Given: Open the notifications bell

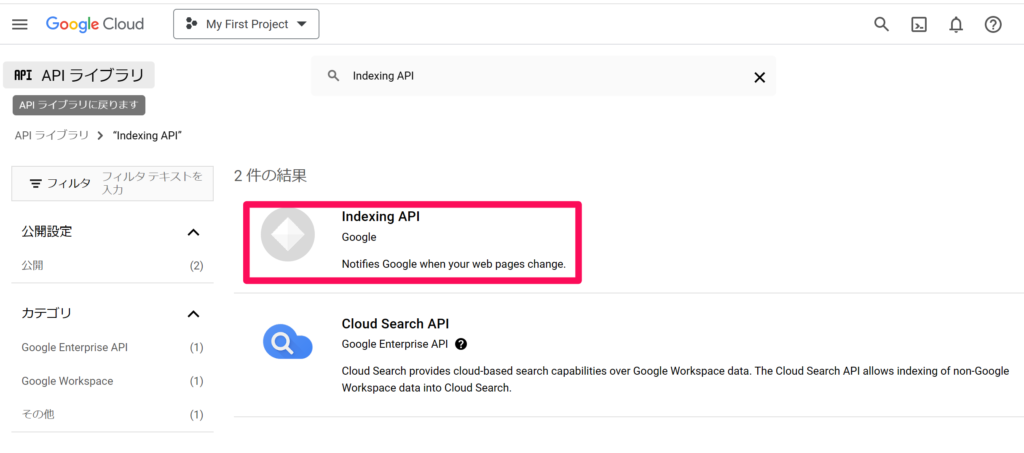Looking at the screenshot, I should click(x=956, y=25).
